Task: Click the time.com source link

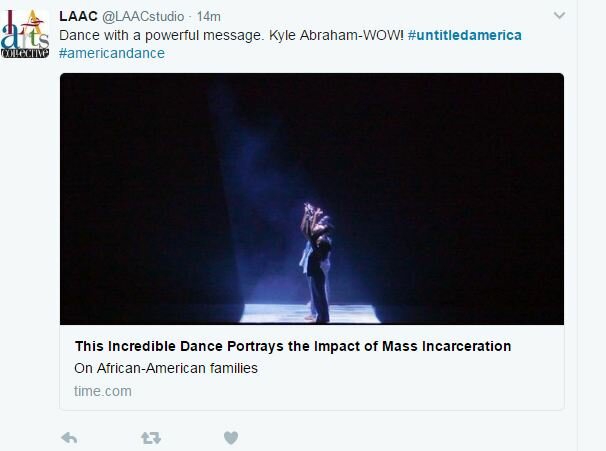Action: [103, 391]
